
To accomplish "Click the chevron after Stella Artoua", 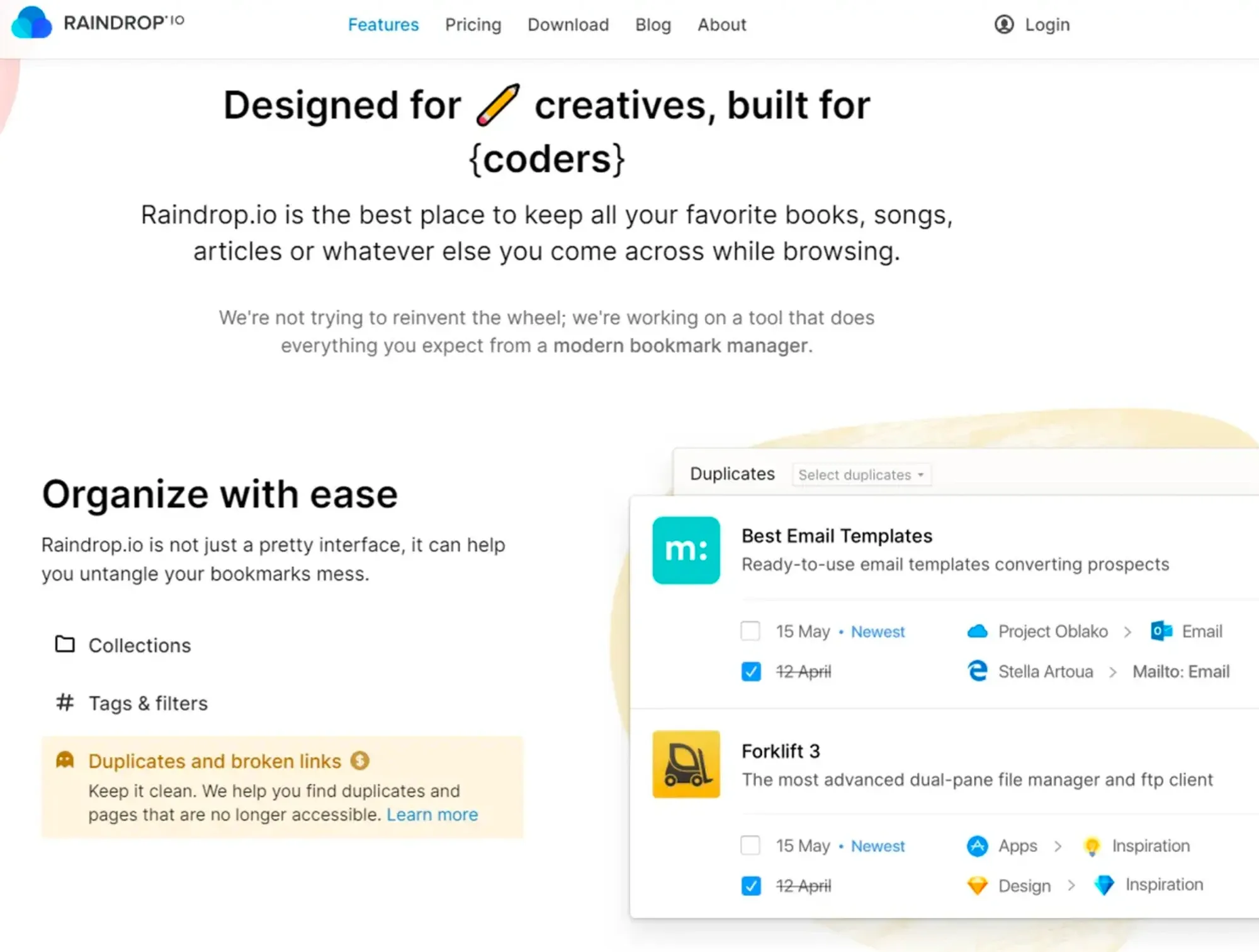I will 1113,672.
